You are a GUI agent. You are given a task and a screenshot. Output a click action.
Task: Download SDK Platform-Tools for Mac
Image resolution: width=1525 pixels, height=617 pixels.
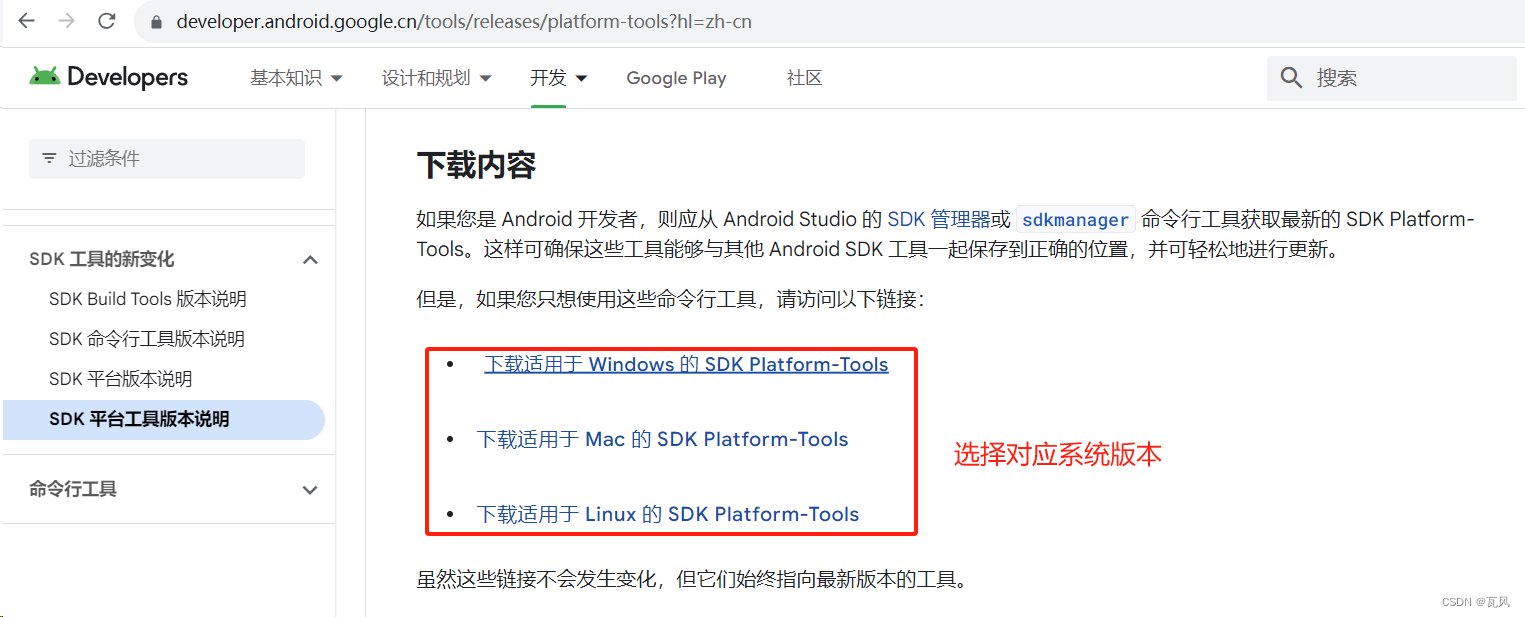click(x=662, y=440)
